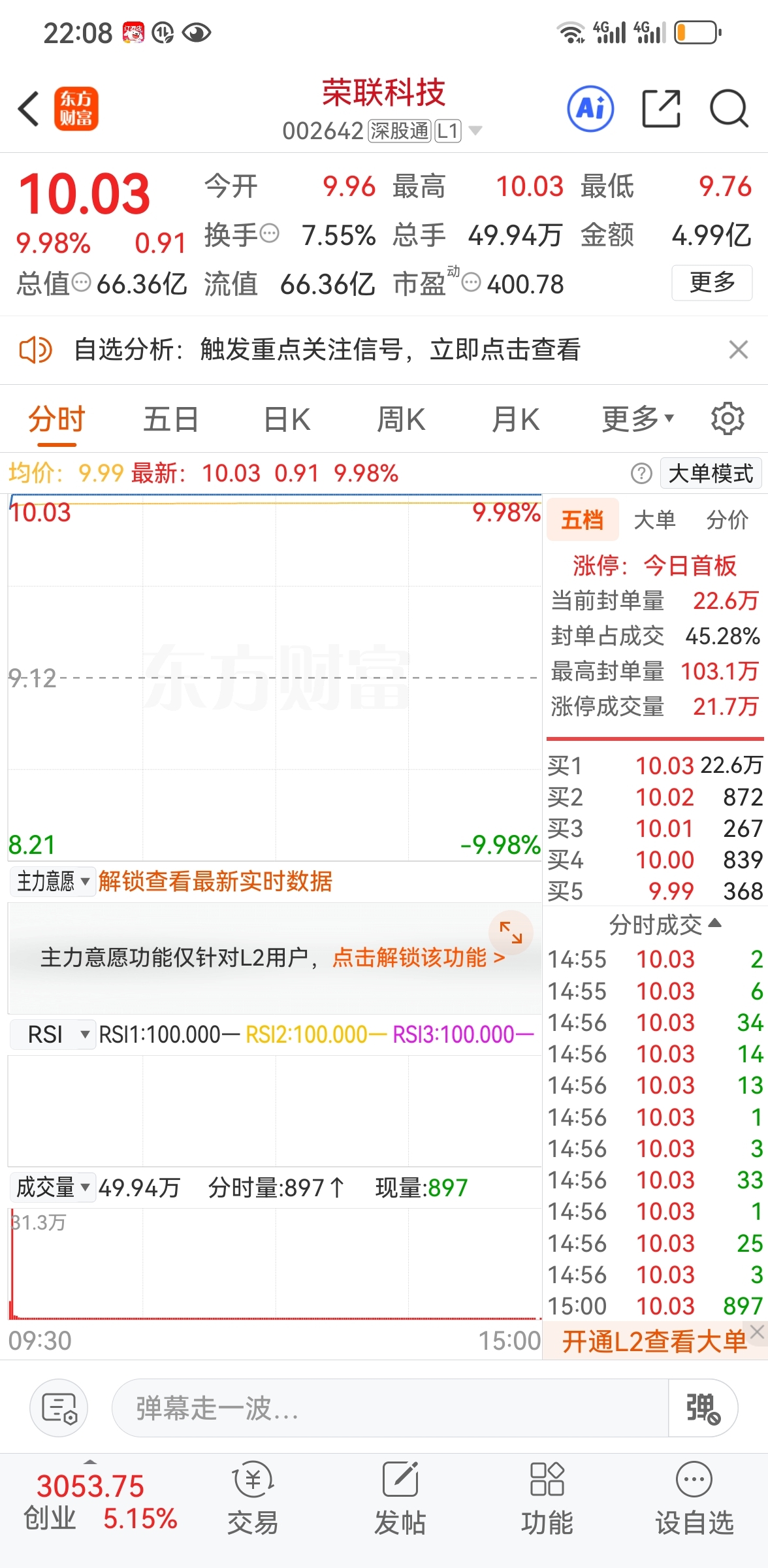Switch to the 五日 tab
Viewport: 768px width, 1568px height.
click(171, 419)
